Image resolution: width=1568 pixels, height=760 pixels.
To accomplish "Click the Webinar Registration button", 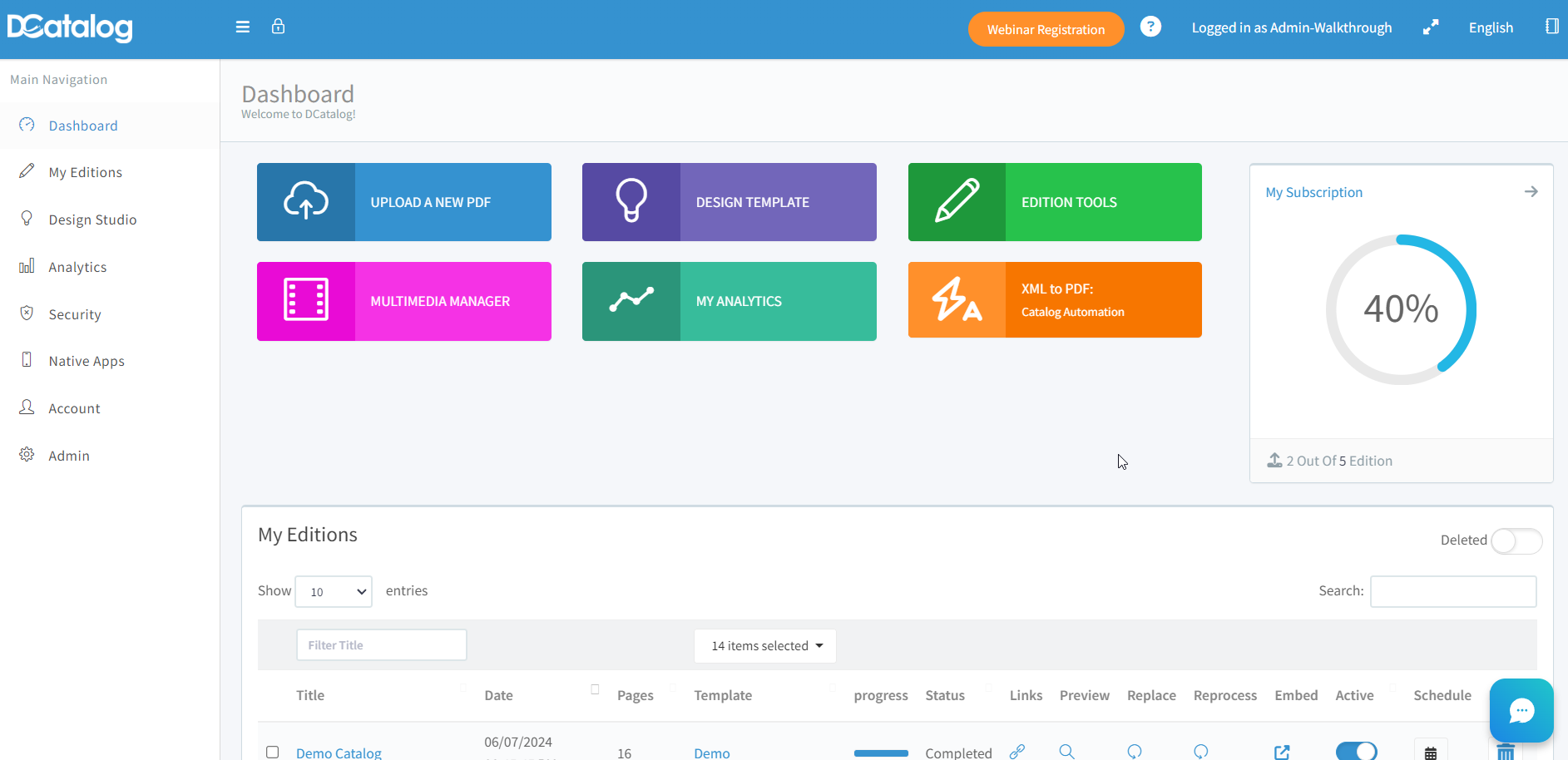I will [x=1046, y=29].
